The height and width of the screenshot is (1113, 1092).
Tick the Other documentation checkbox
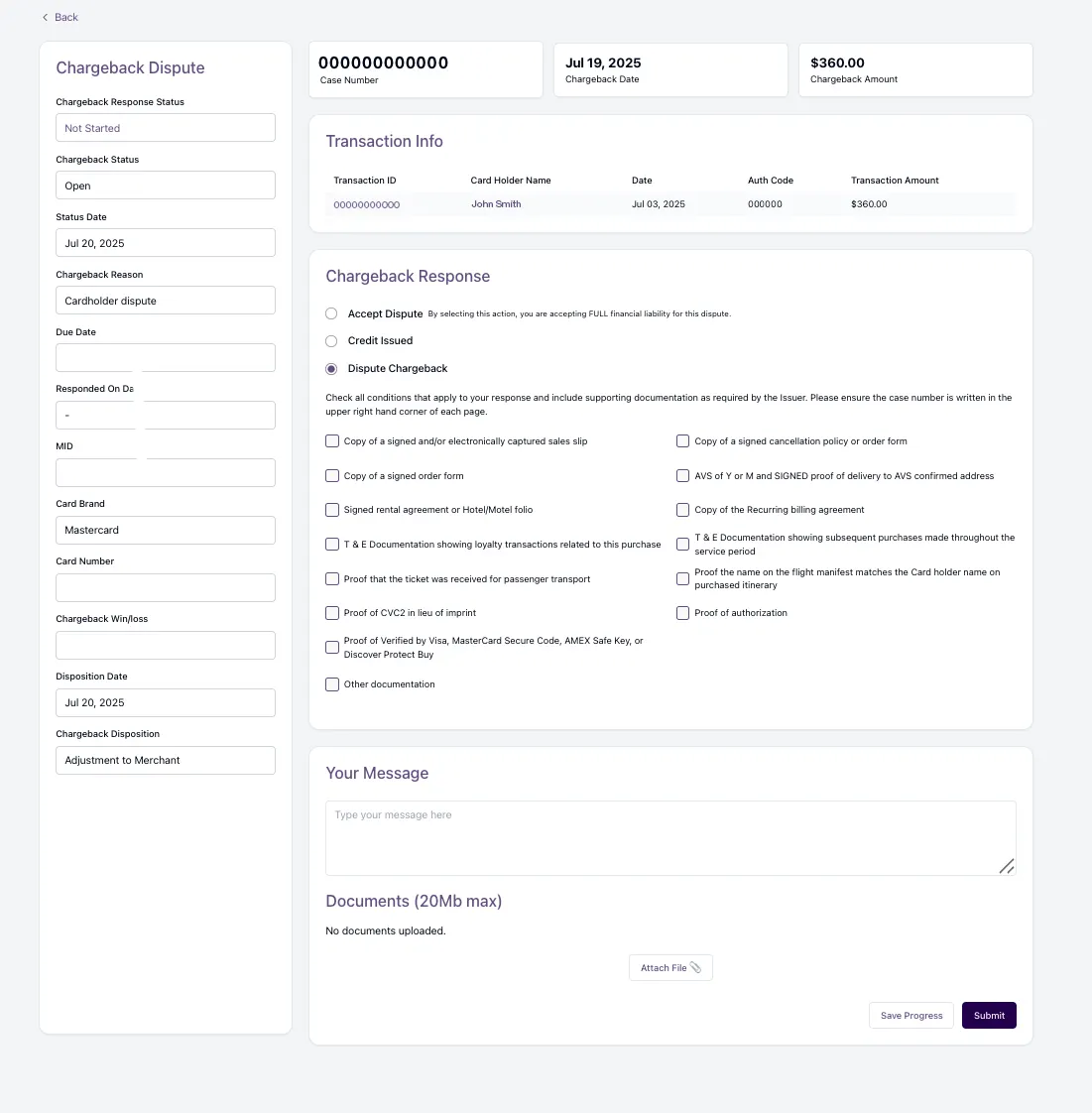click(x=332, y=684)
